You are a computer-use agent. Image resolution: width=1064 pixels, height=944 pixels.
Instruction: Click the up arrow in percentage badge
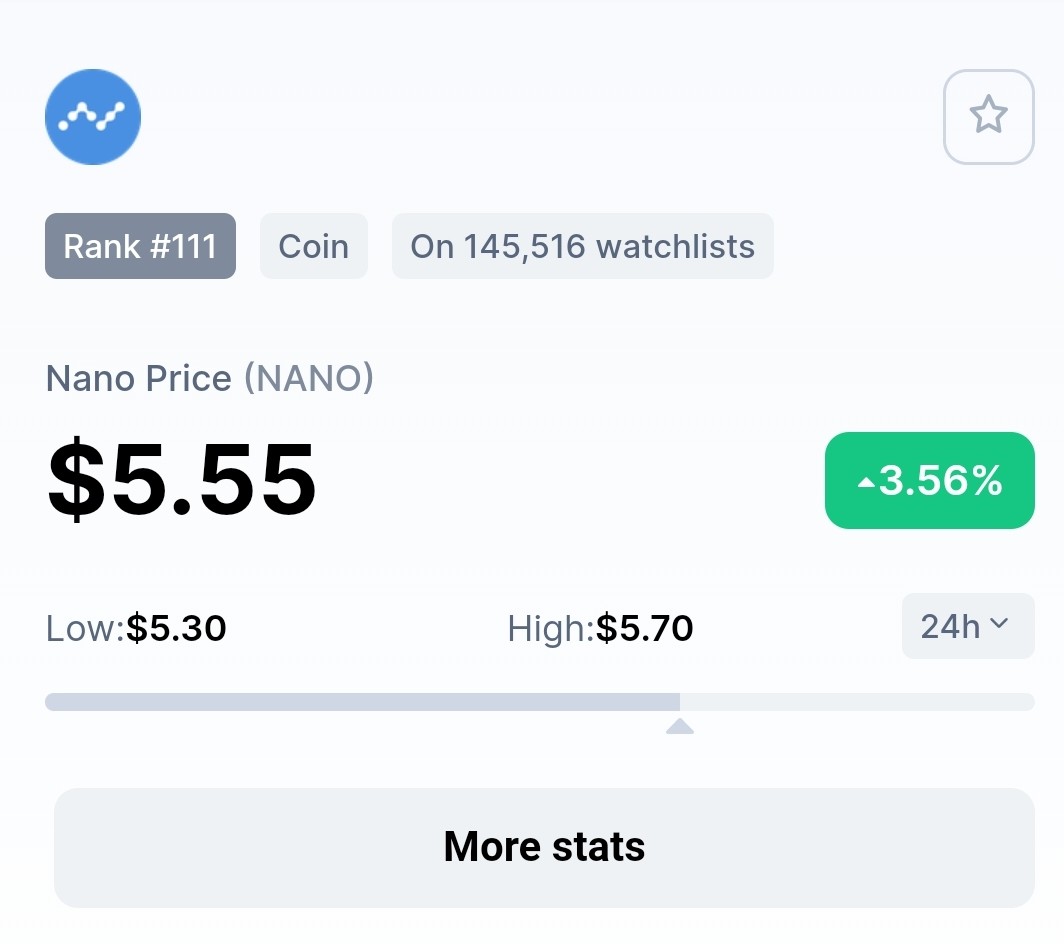point(866,483)
